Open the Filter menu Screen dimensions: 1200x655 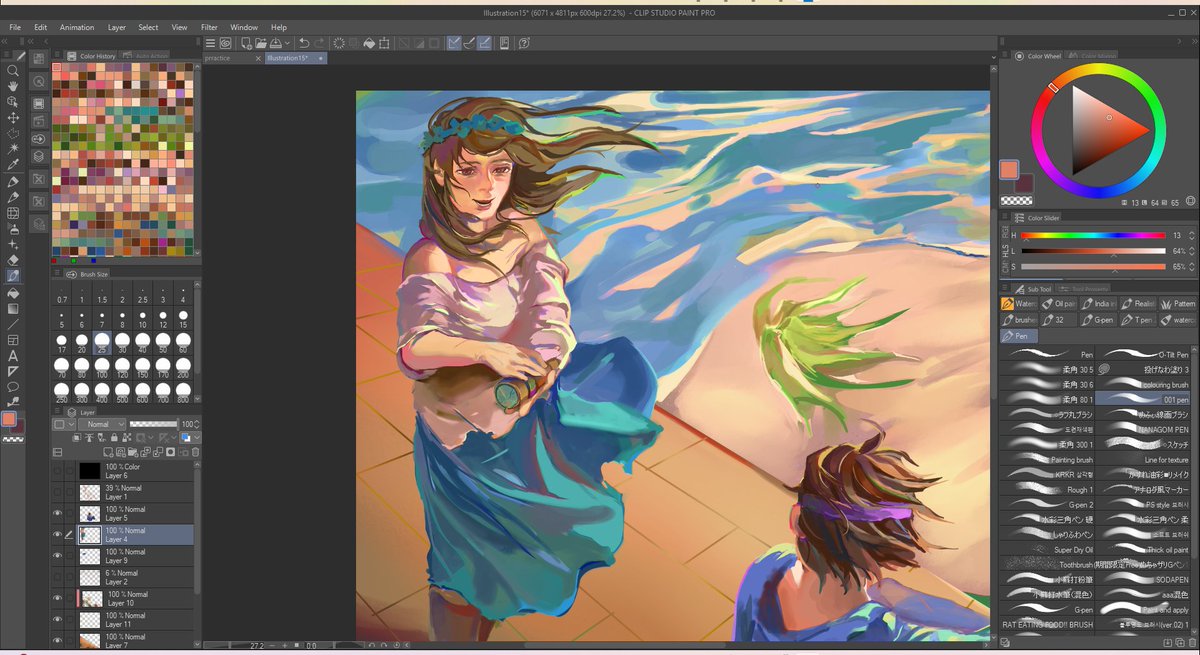pos(209,27)
